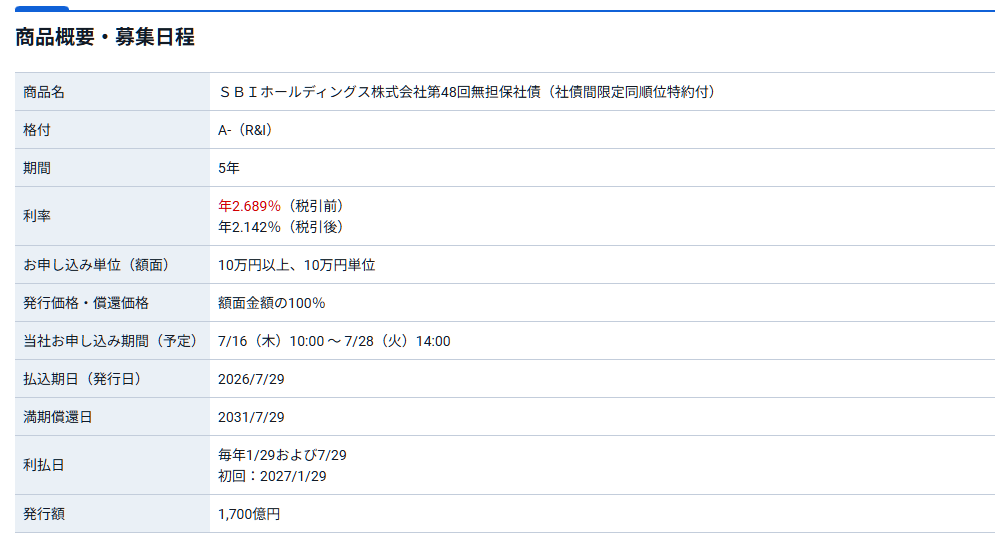Viewport: 1002px width, 542px height.
Task: Click the issue date 2026/7/29
Action: [x=251, y=379]
